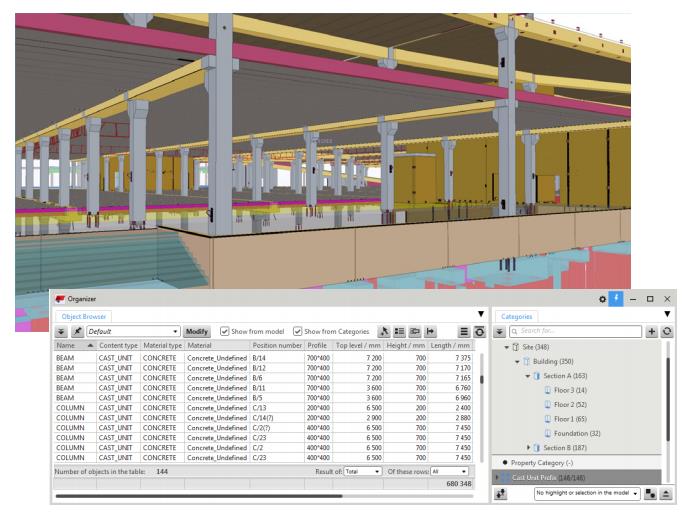Image resolution: width=686 pixels, height=512 pixels.
Task: Click the Foundation node icon
Action: click(x=547, y=434)
